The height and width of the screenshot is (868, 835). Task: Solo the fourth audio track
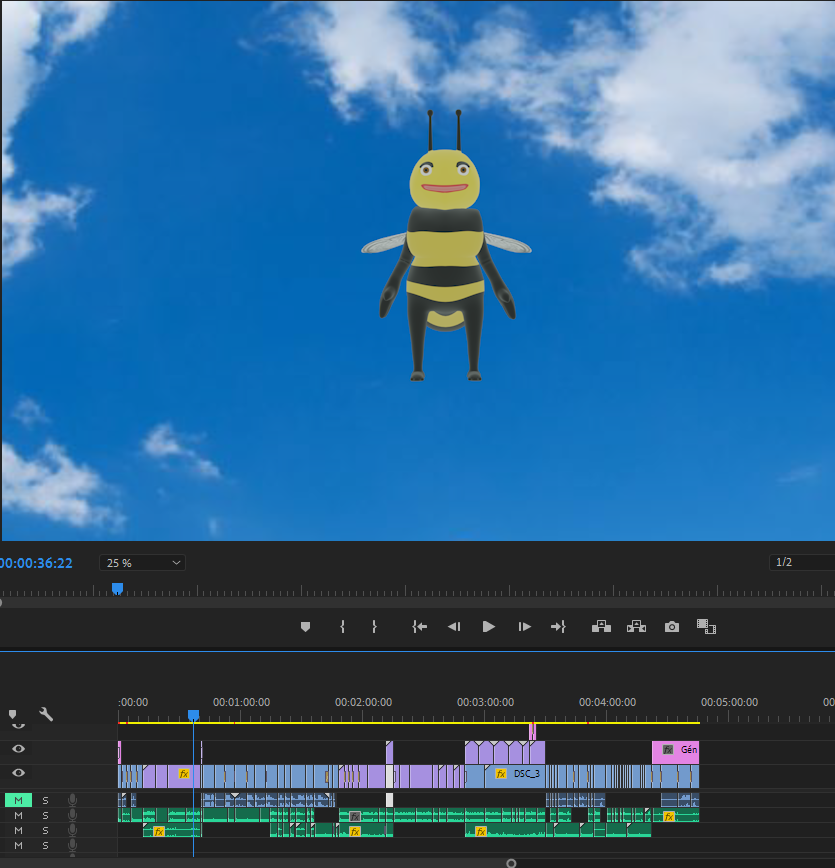click(45, 845)
